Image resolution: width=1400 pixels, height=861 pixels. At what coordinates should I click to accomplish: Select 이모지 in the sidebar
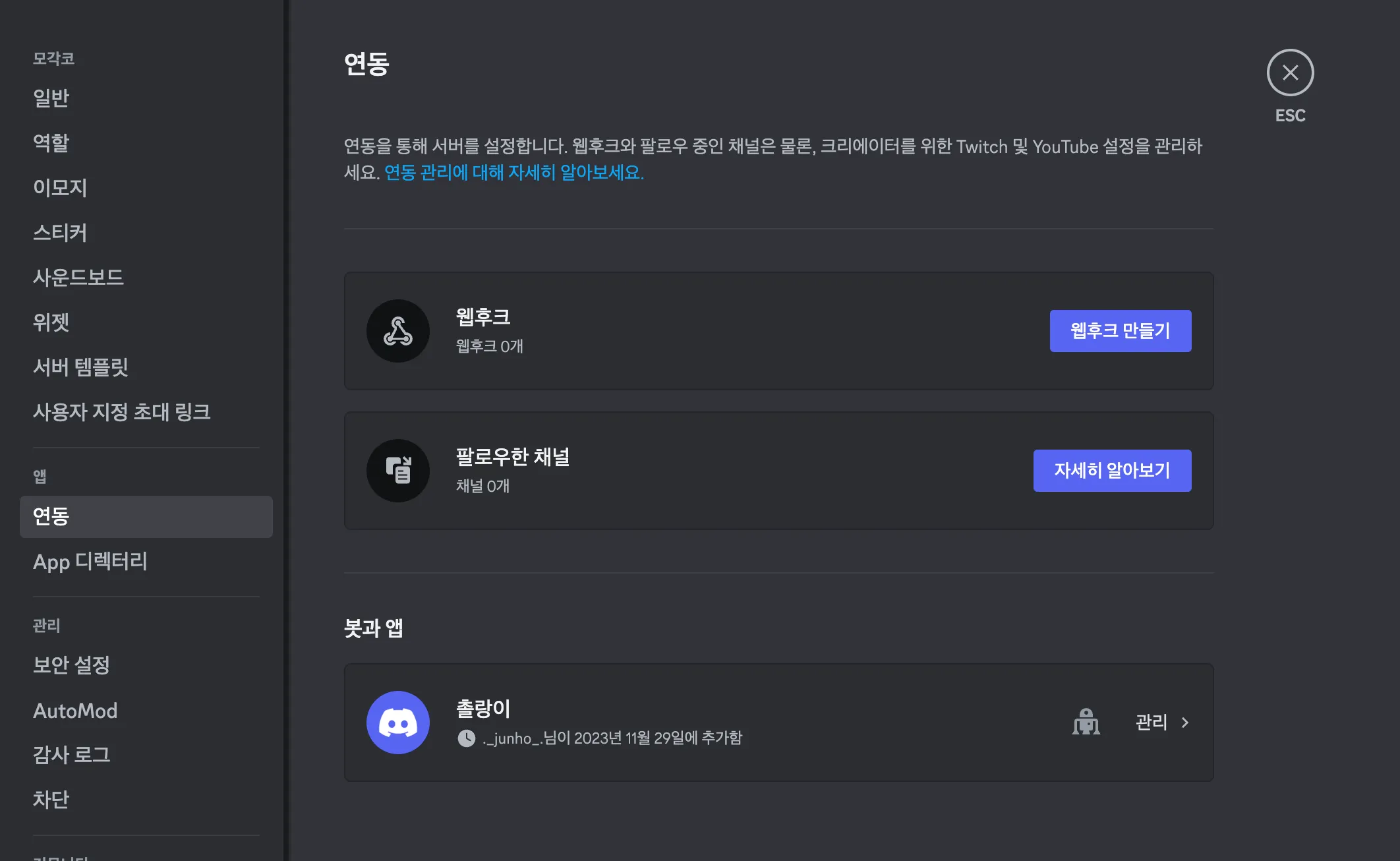pos(60,188)
